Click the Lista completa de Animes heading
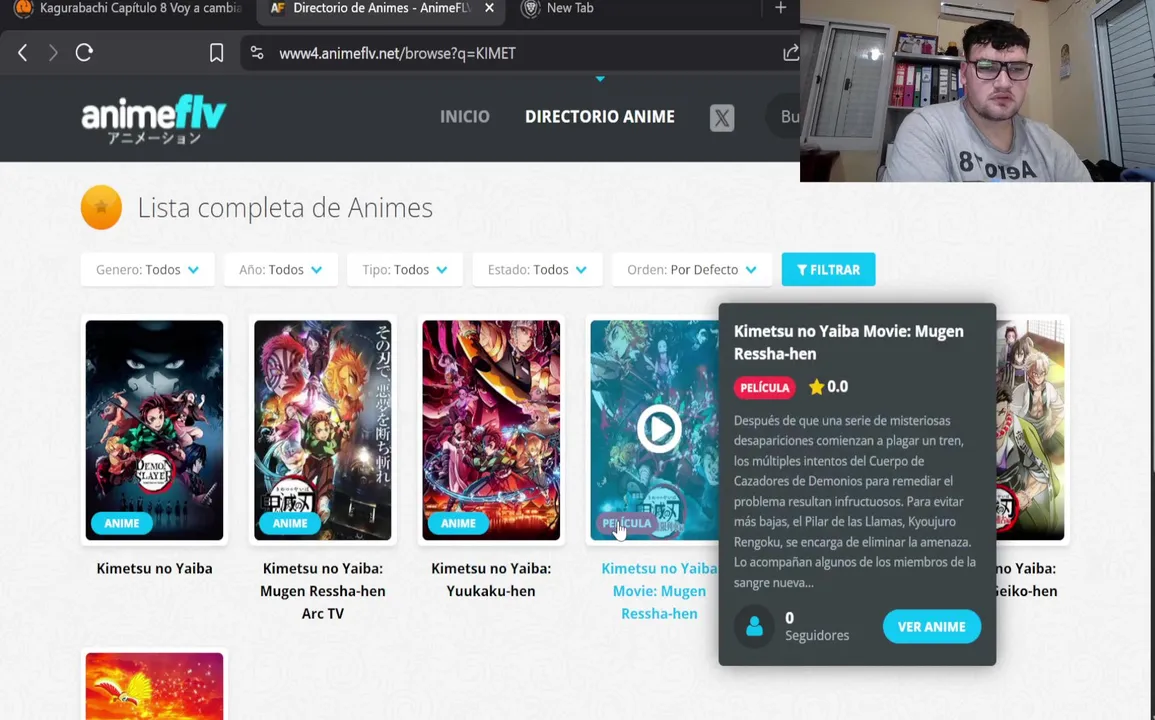The height and width of the screenshot is (720, 1155). click(285, 208)
